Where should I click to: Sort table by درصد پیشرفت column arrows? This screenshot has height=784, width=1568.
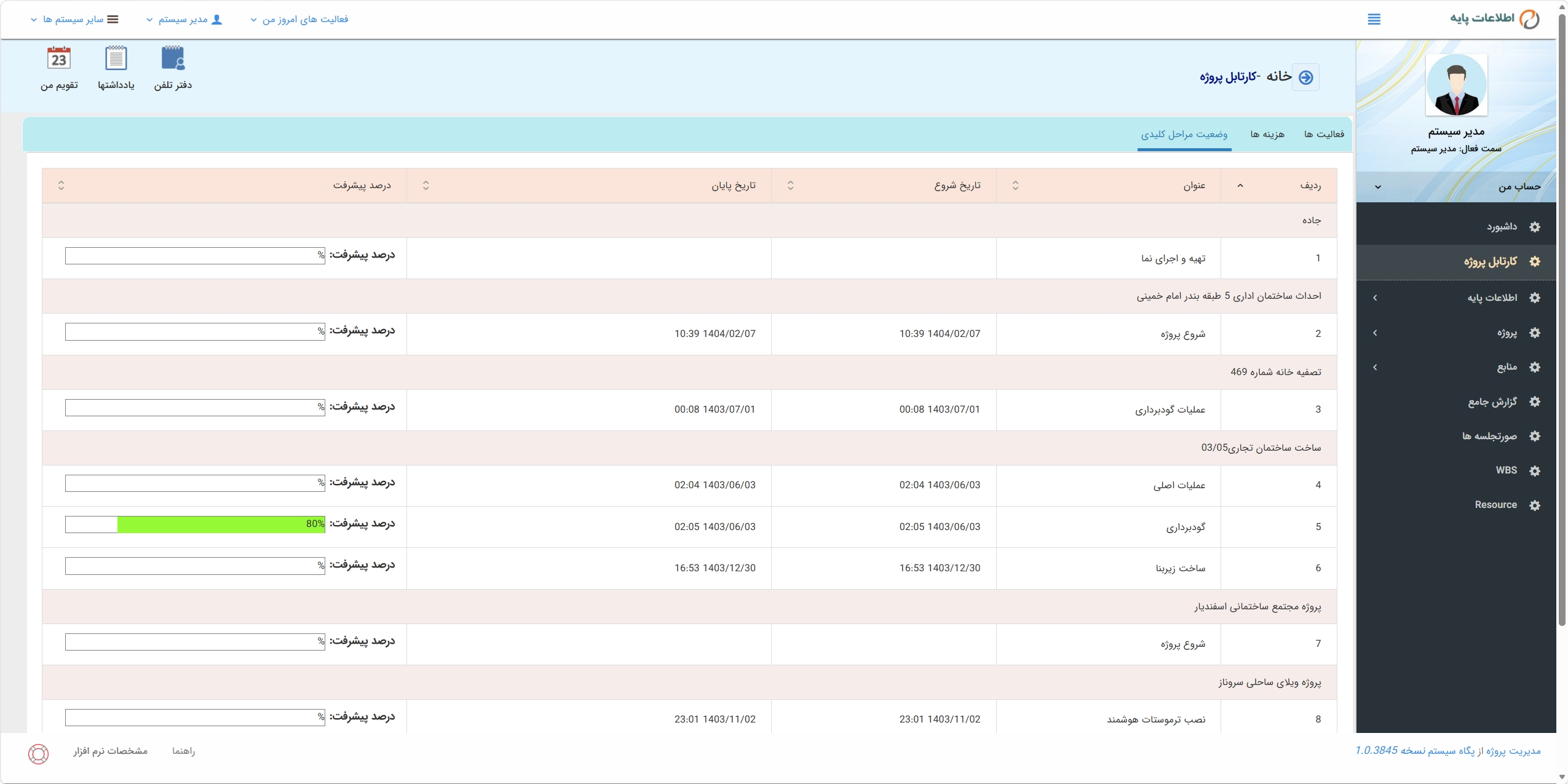pos(61,185)
